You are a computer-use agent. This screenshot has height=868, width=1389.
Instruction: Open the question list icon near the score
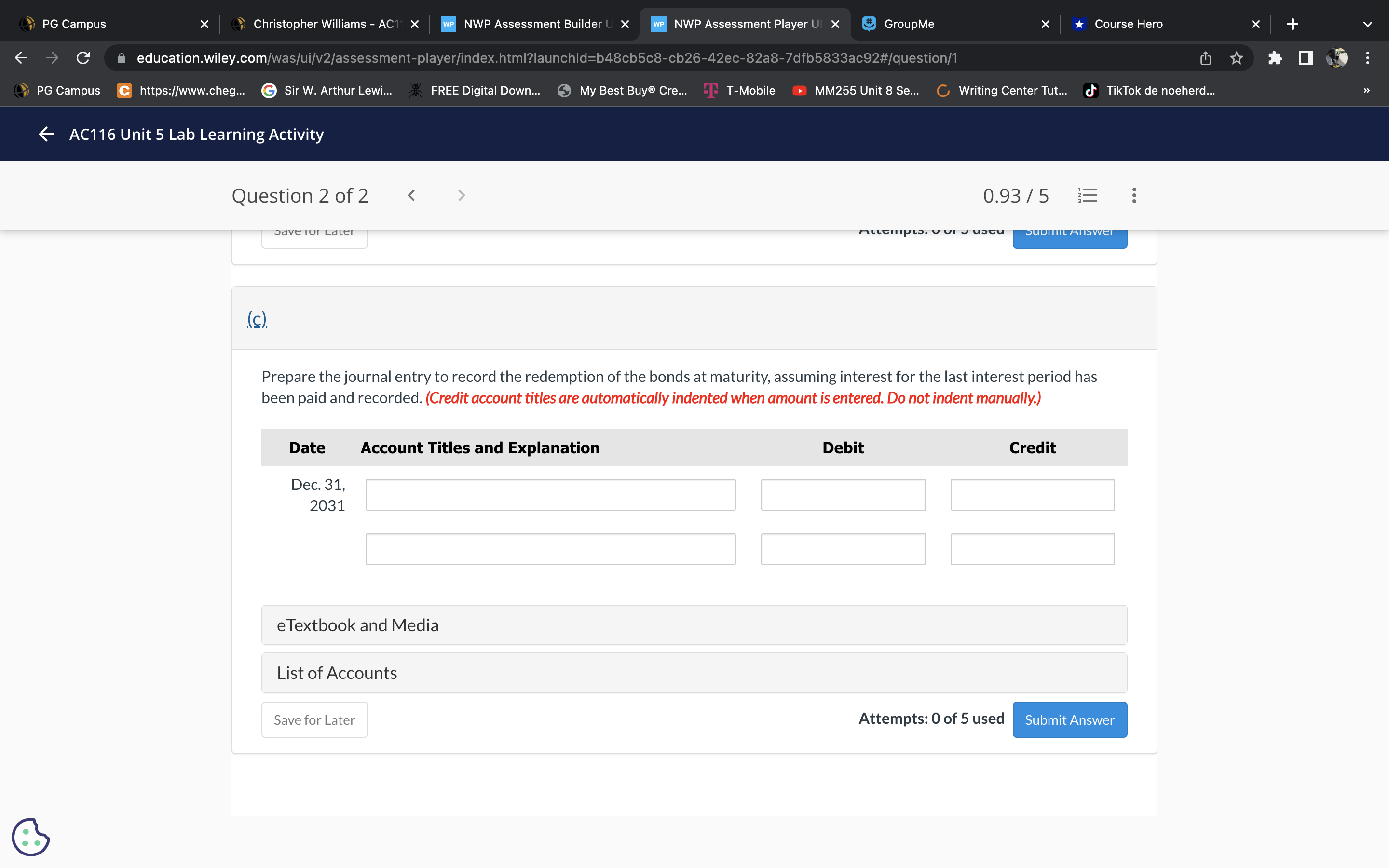[1088, 195]
